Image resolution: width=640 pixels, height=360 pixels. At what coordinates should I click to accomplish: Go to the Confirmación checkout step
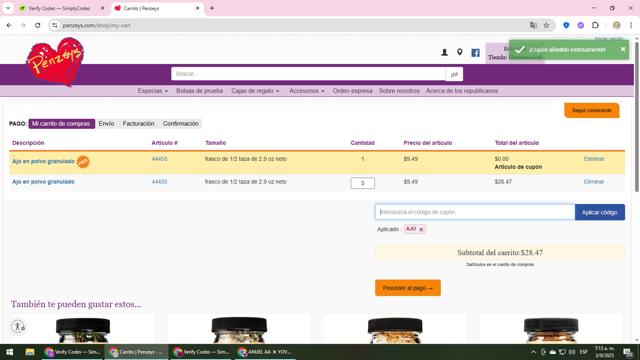pyautogui.click(x=180, y=124)
